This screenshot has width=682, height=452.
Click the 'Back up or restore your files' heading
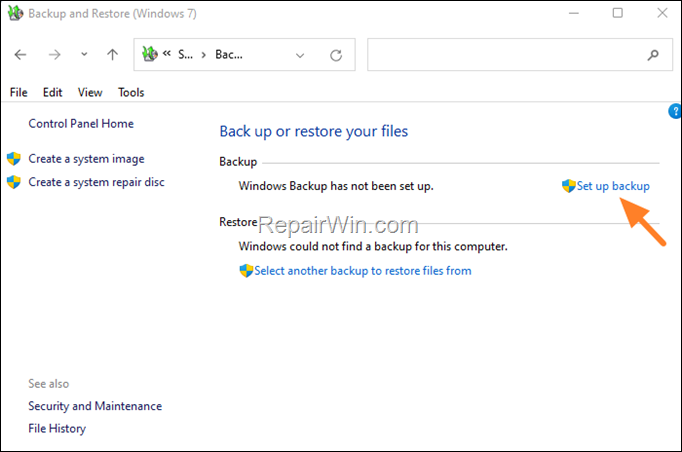pyautogui.click(x=314, y=131)
